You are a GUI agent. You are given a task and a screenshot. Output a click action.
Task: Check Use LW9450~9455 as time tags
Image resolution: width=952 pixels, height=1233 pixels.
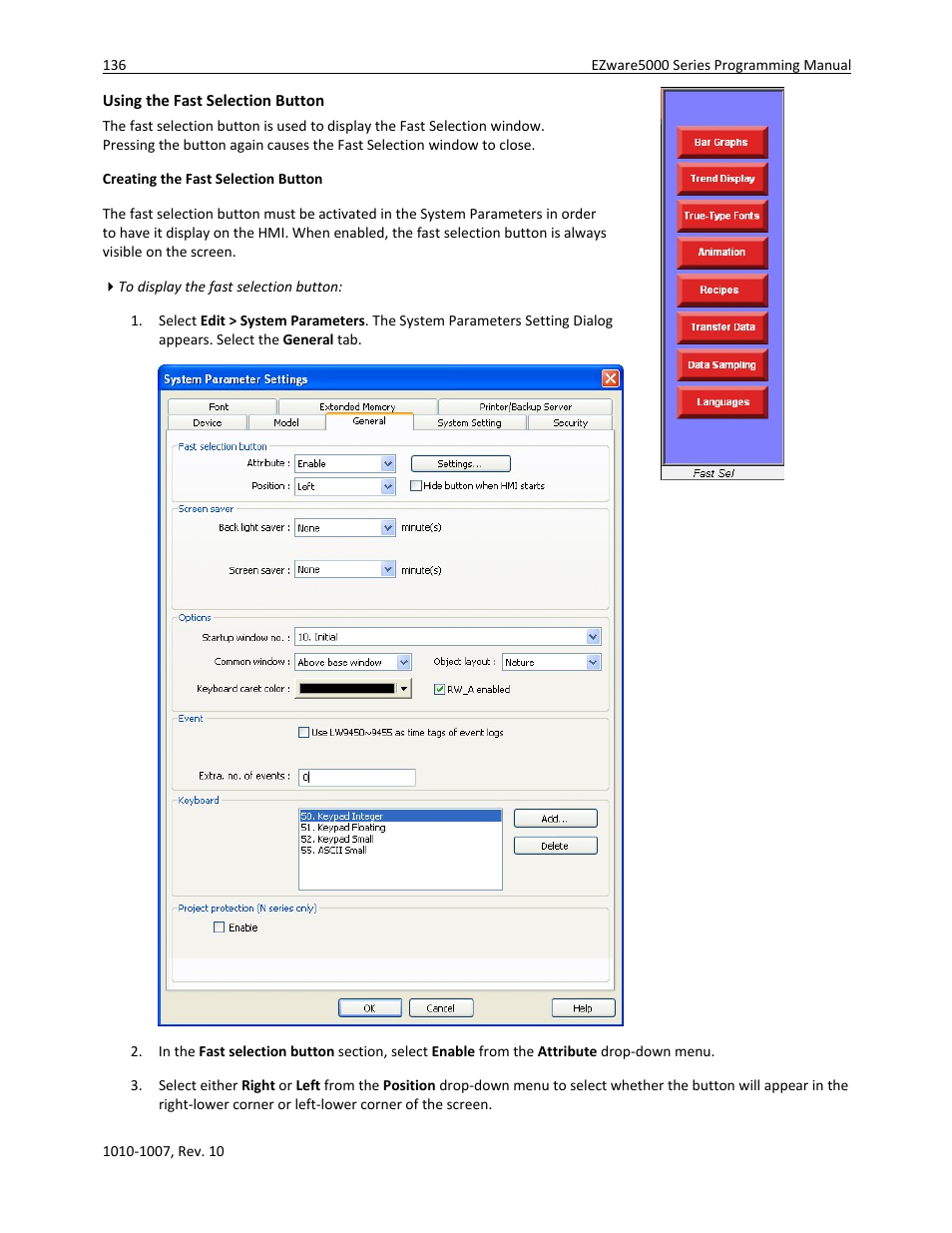tap(304, 732)
